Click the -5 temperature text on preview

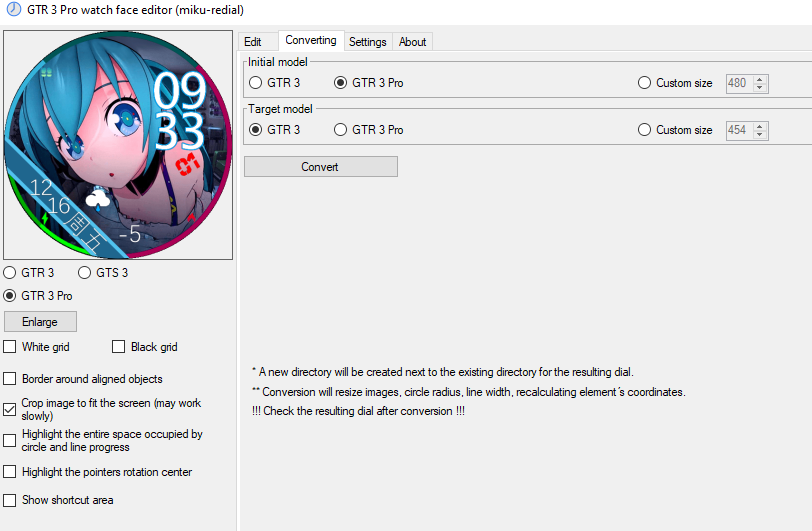click(130, 234)
